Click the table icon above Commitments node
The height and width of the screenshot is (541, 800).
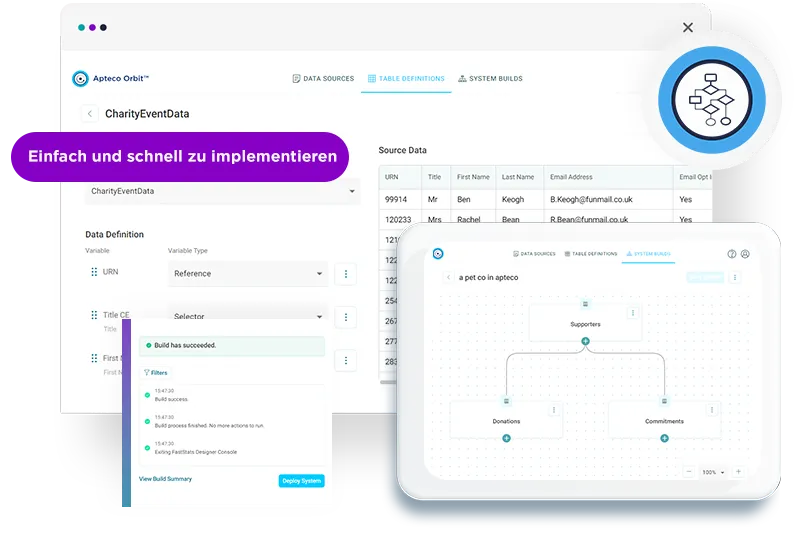(664, 401)
